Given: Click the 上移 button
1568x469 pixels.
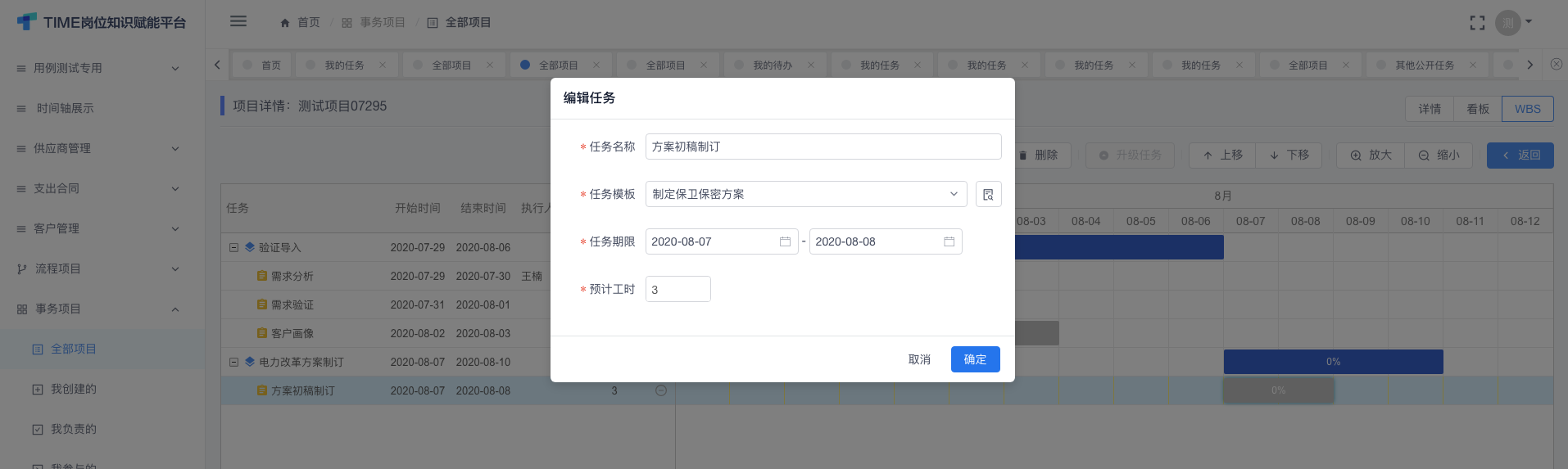Looking at the screenshot, I should 1222,155.
